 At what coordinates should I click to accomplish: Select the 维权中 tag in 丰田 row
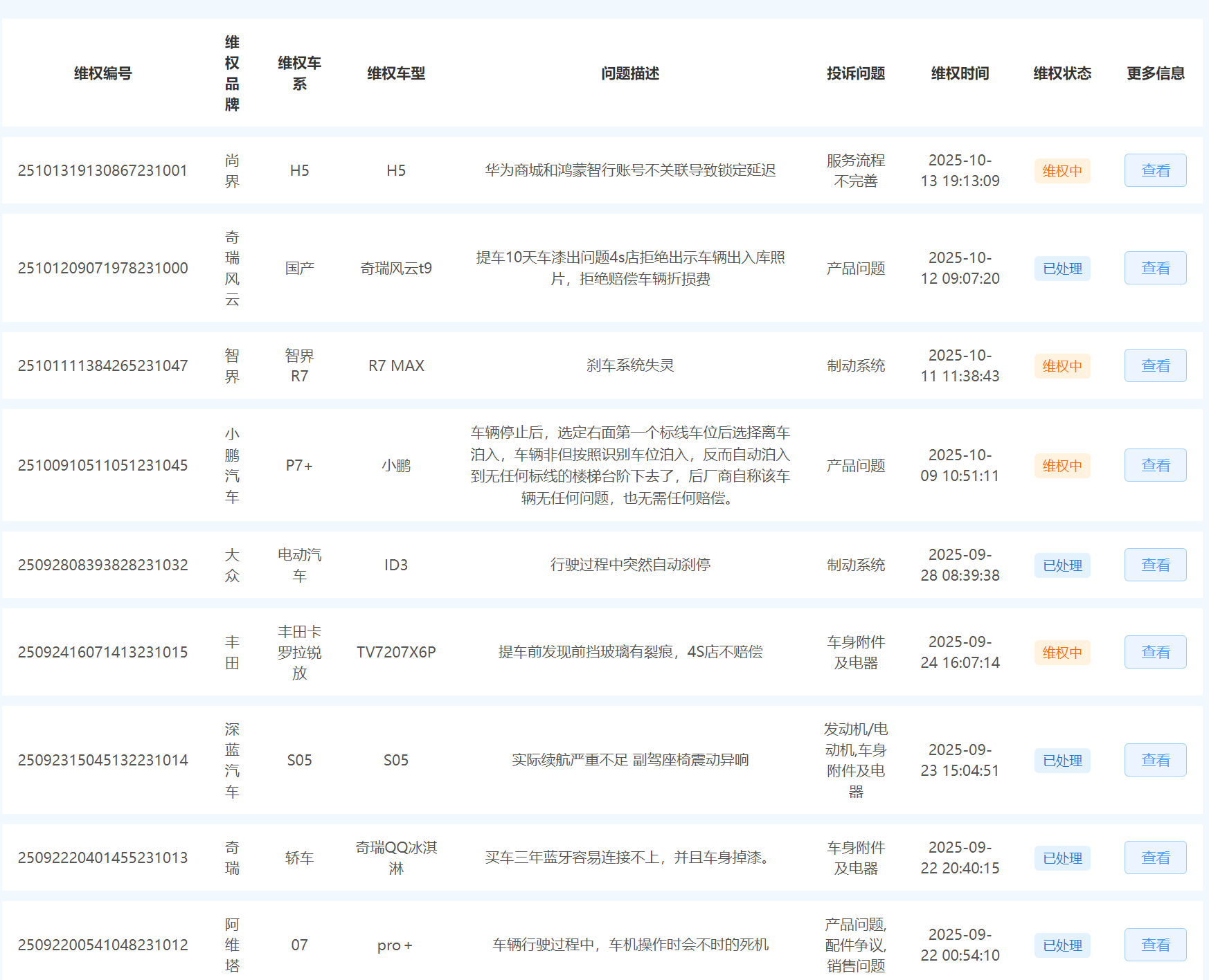(1062, 653)
